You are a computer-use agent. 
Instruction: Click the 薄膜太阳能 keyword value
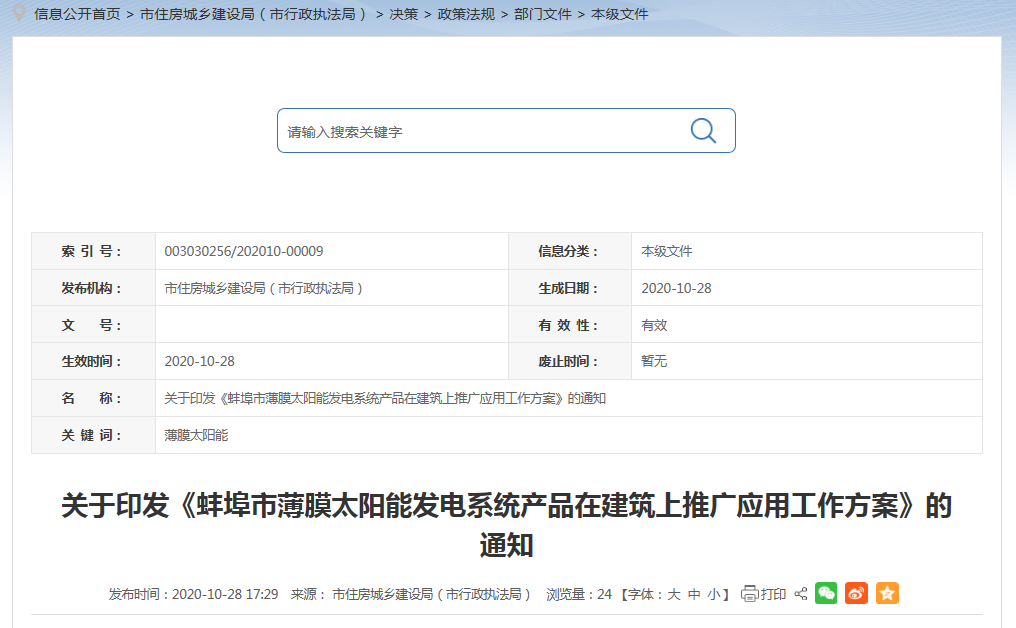click(196, 435)
